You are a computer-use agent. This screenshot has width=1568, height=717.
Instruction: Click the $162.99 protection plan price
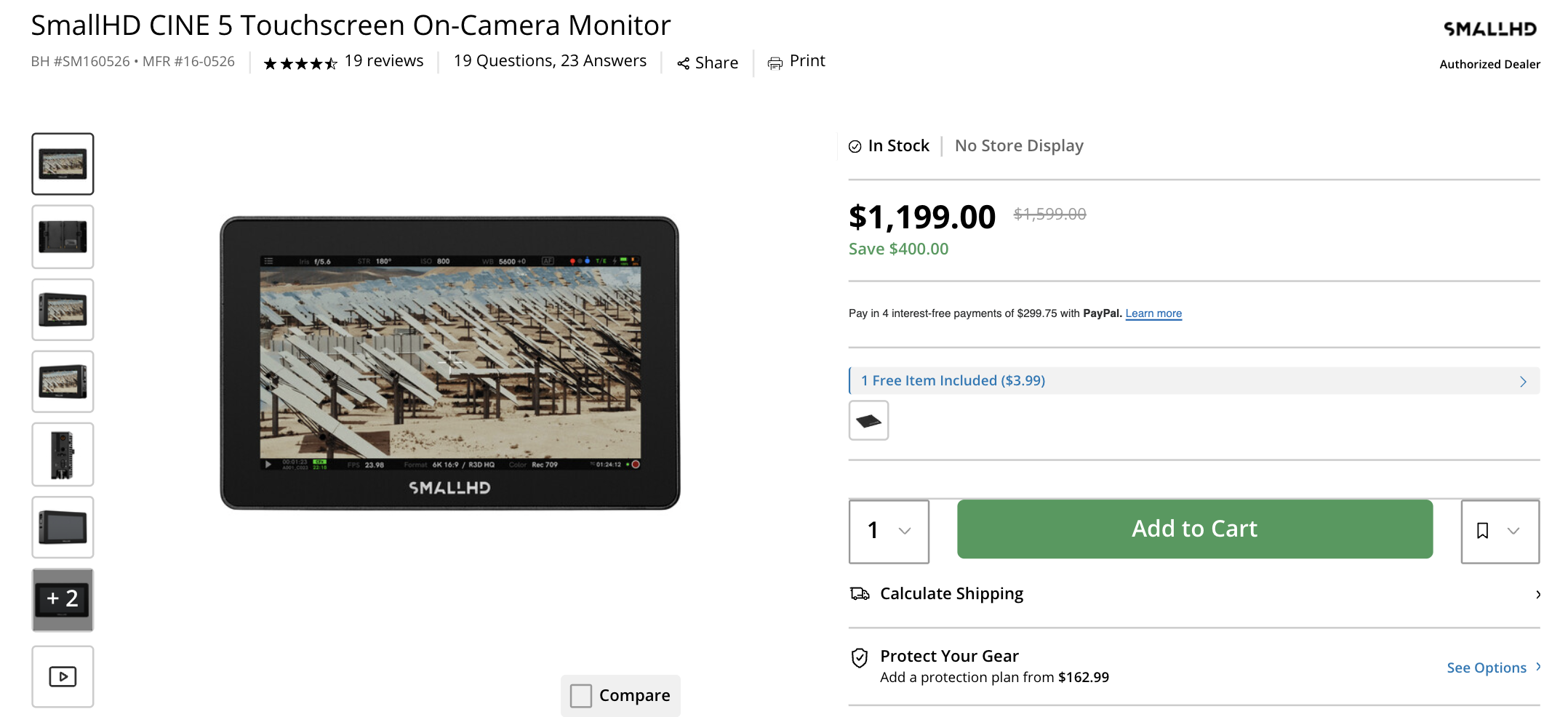coord(1083,678)
